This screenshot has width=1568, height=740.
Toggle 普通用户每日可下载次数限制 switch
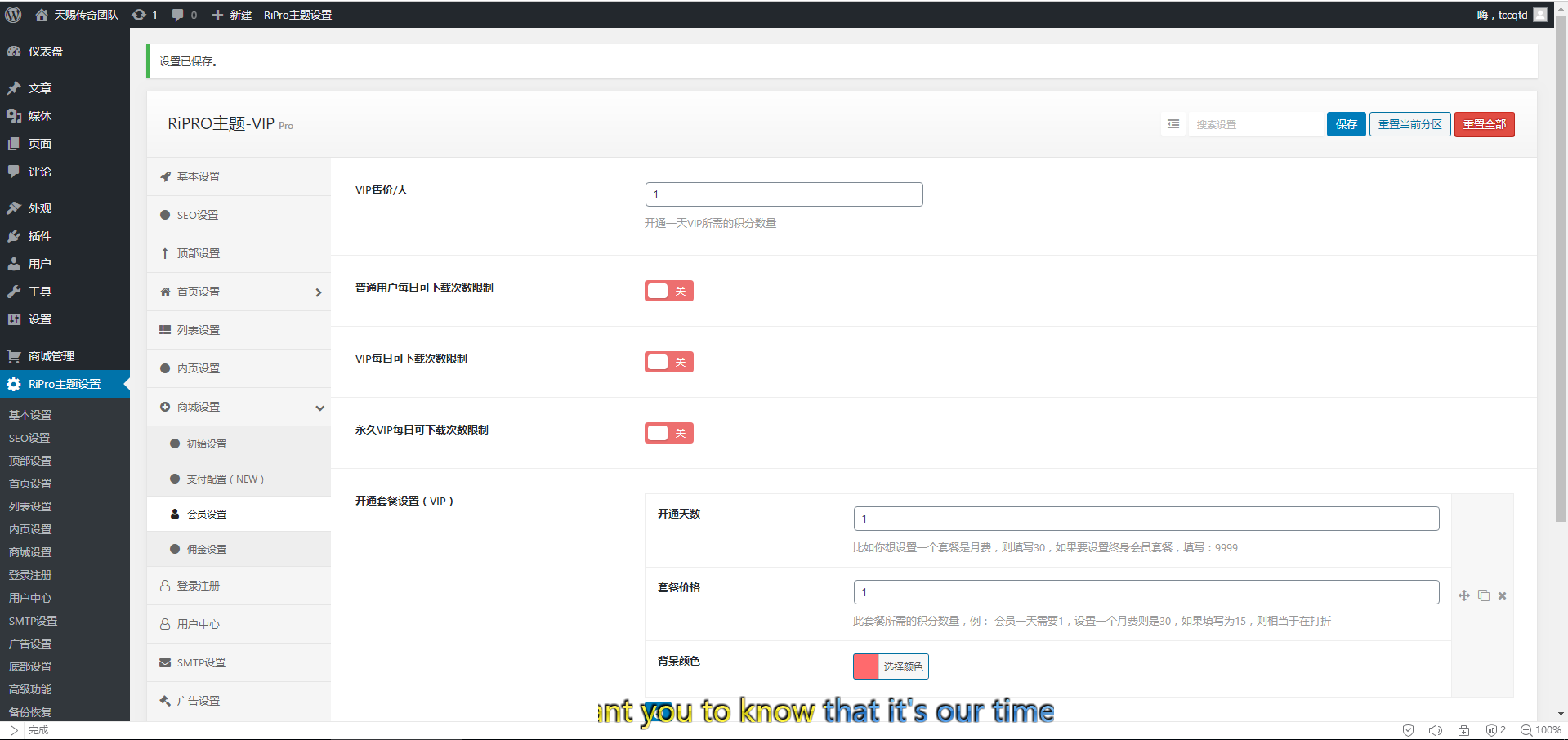coord(668,291)
